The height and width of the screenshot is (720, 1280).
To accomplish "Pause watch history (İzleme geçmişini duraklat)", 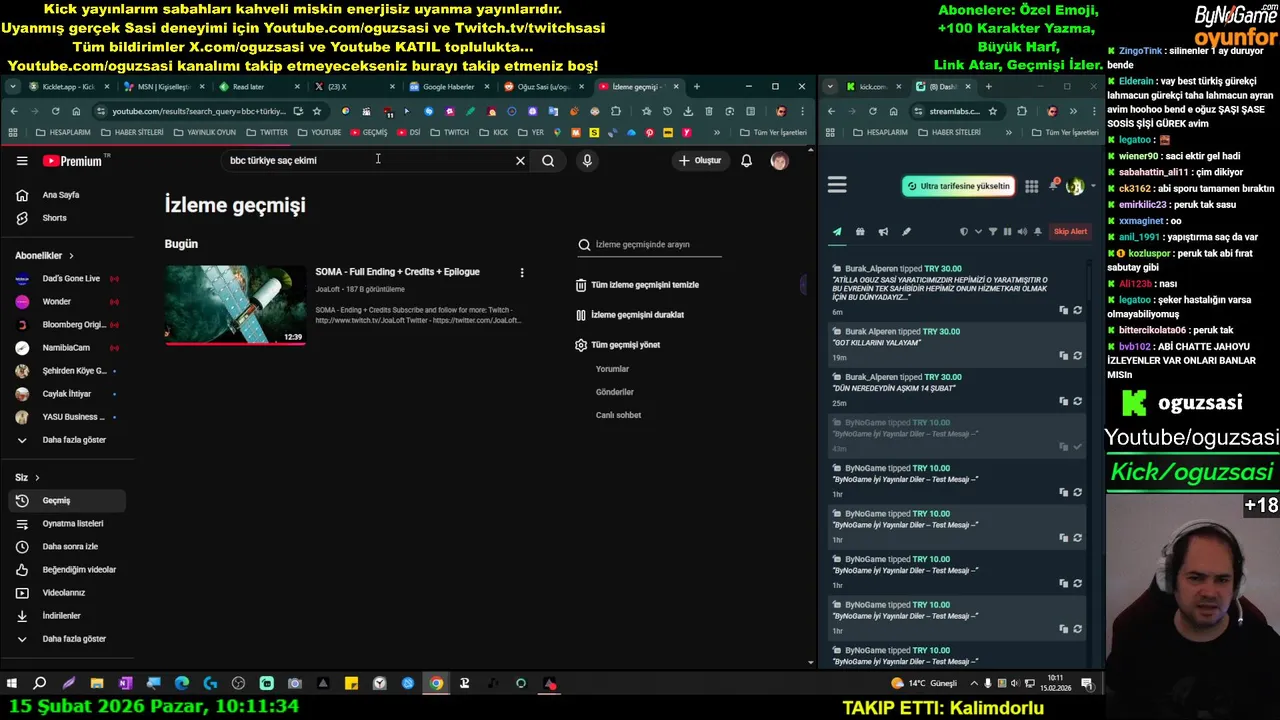I will point(629,315).
